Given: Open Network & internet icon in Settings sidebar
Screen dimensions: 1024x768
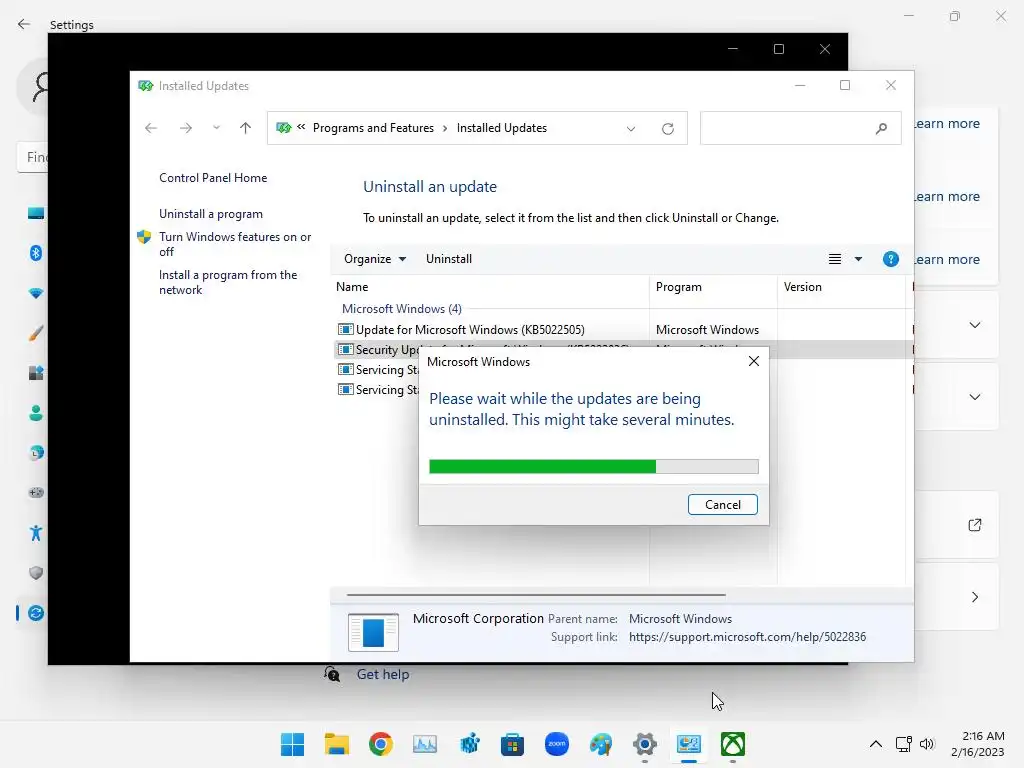Looking at the screenshot, I should pyautogui.click(x=36, y=293).
